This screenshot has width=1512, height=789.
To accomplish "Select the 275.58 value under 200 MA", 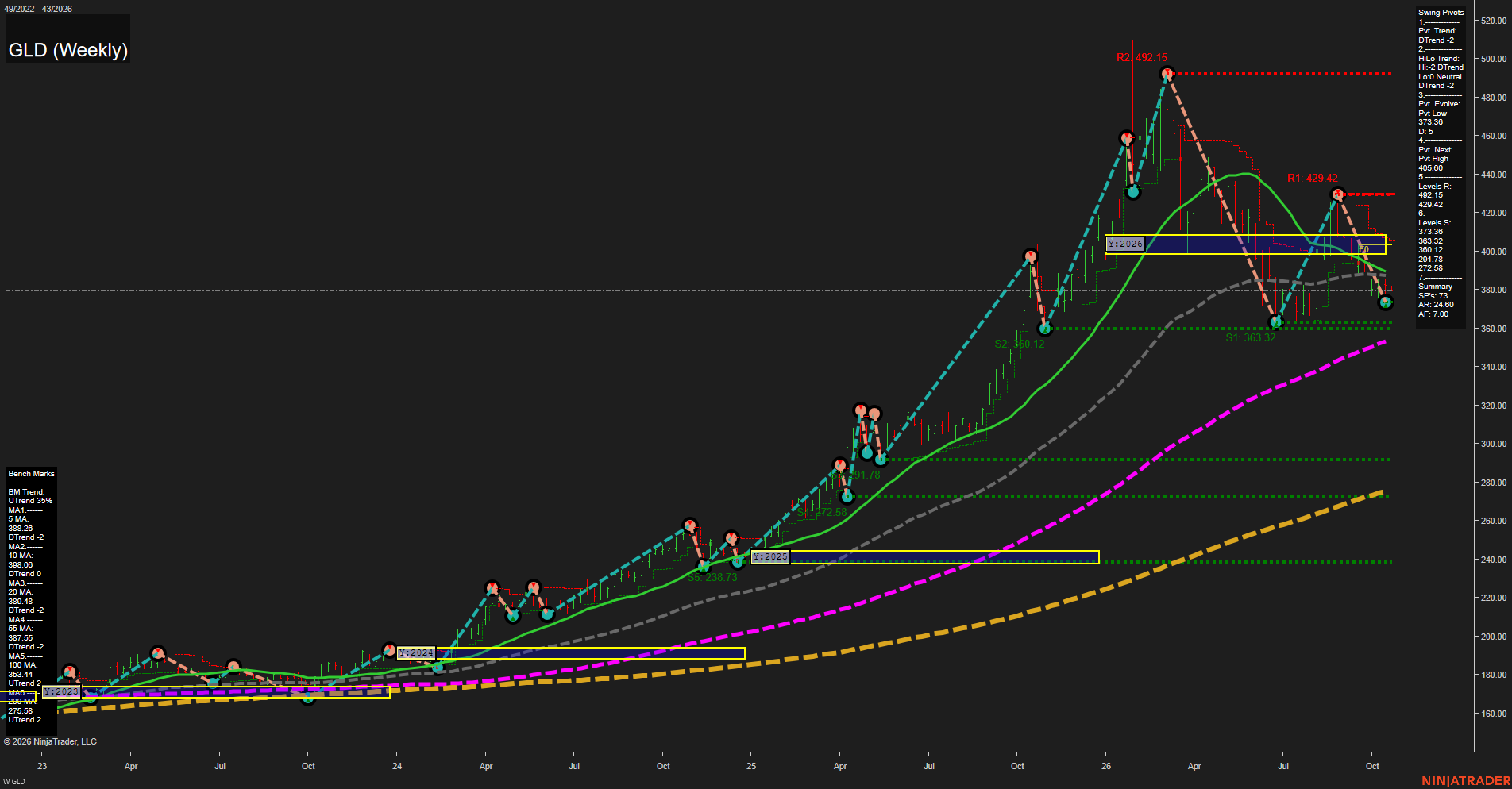I will click(x=21, y=711).
